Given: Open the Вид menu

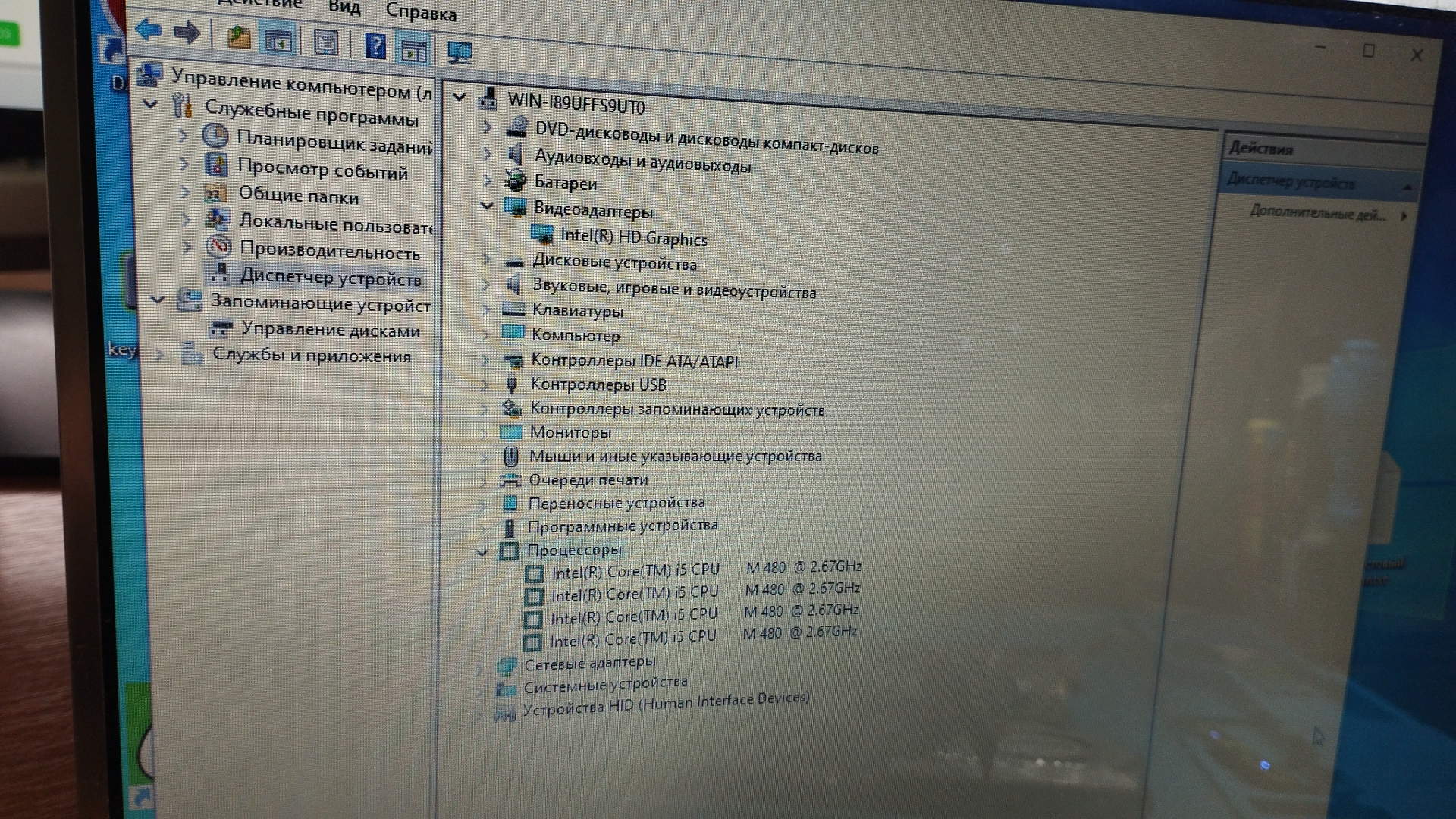Looking at the screenshot, I should [344, 7].
